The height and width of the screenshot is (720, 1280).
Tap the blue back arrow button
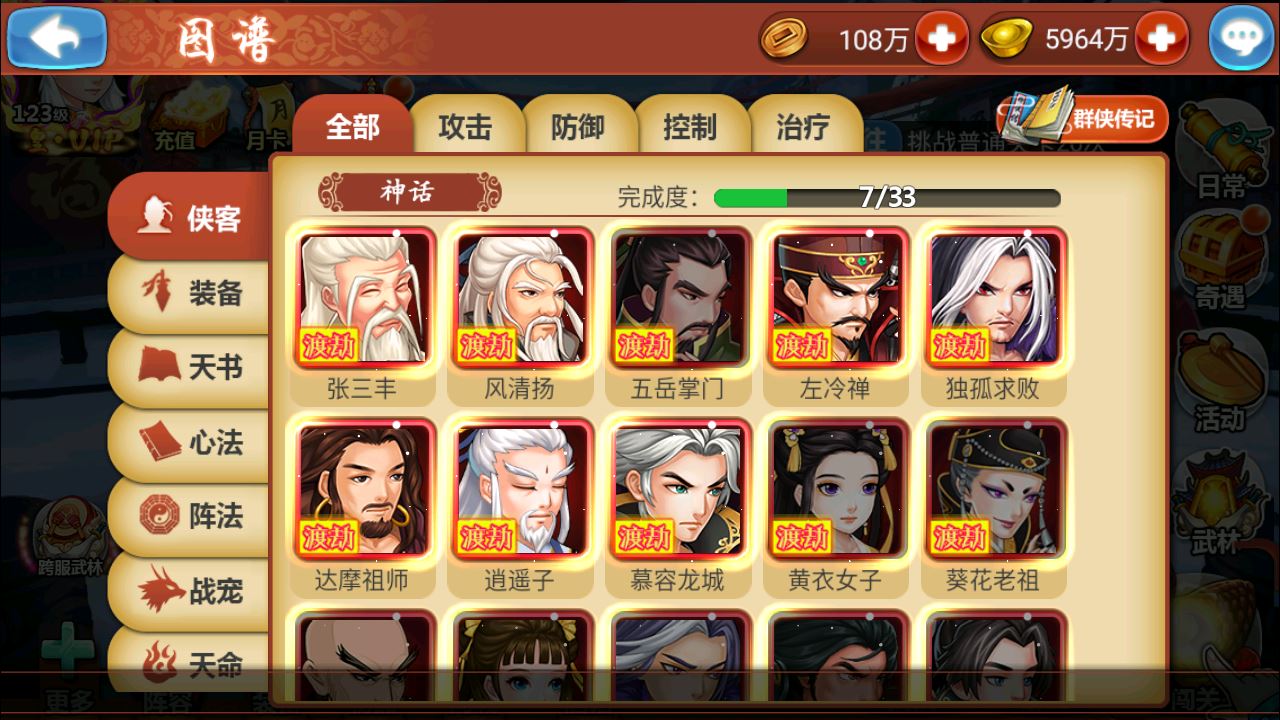(x=56, y=37)
